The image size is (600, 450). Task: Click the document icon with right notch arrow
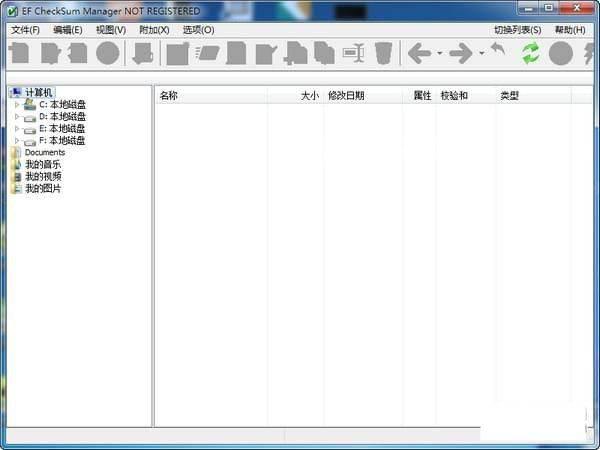51,53
